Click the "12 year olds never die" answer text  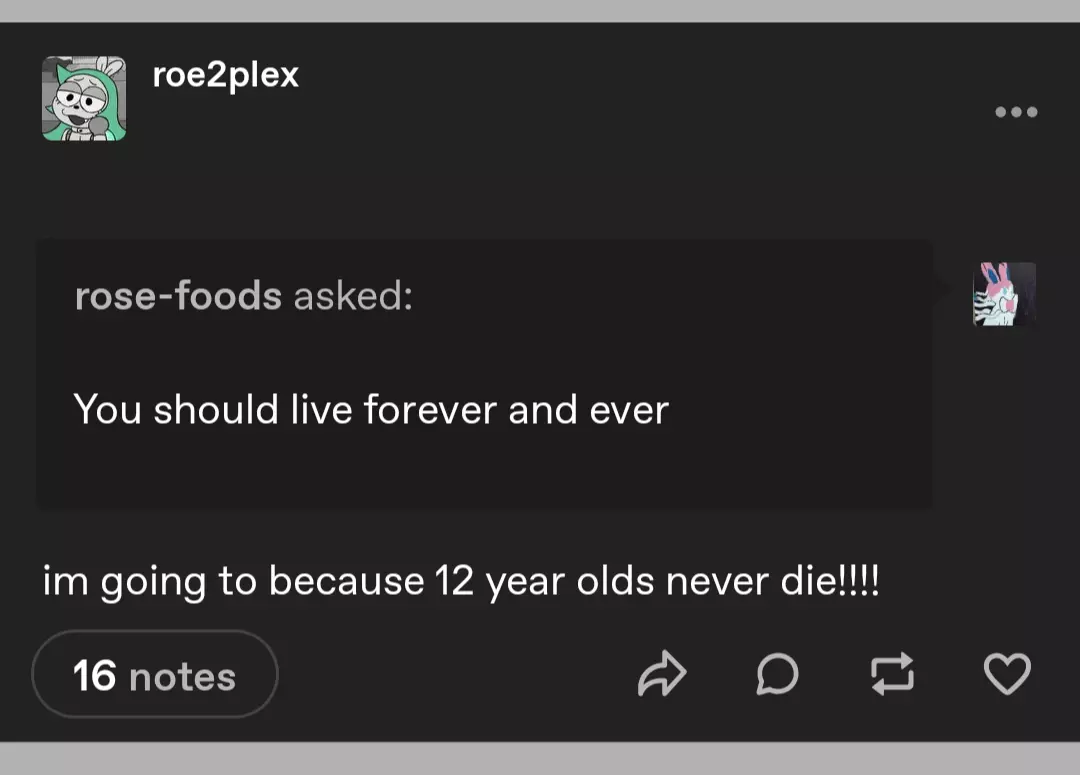(x=460, y=582)
